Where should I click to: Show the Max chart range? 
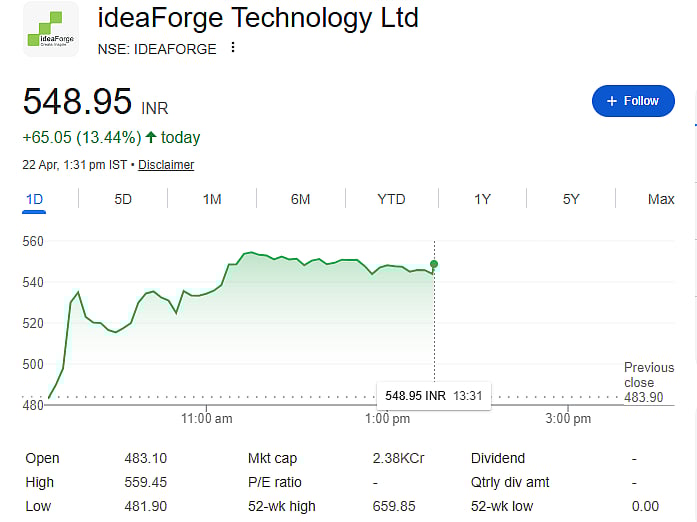pyautogui.click(x=660, y=199)
